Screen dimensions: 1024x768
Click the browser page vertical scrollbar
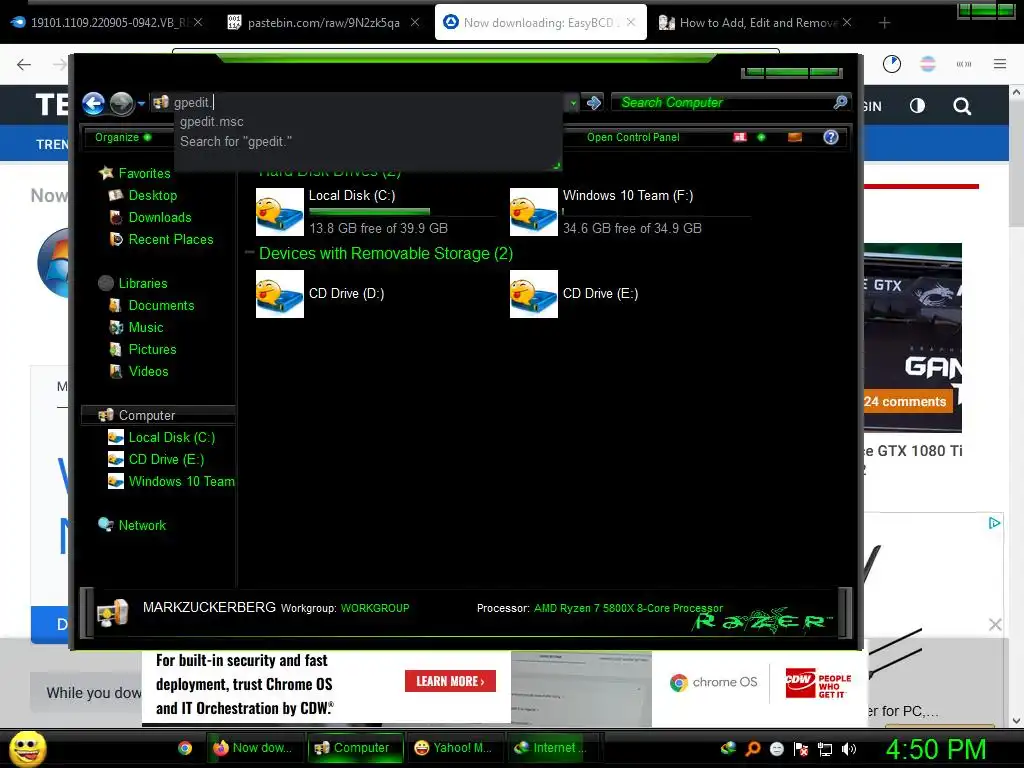tap(1016, 405)
